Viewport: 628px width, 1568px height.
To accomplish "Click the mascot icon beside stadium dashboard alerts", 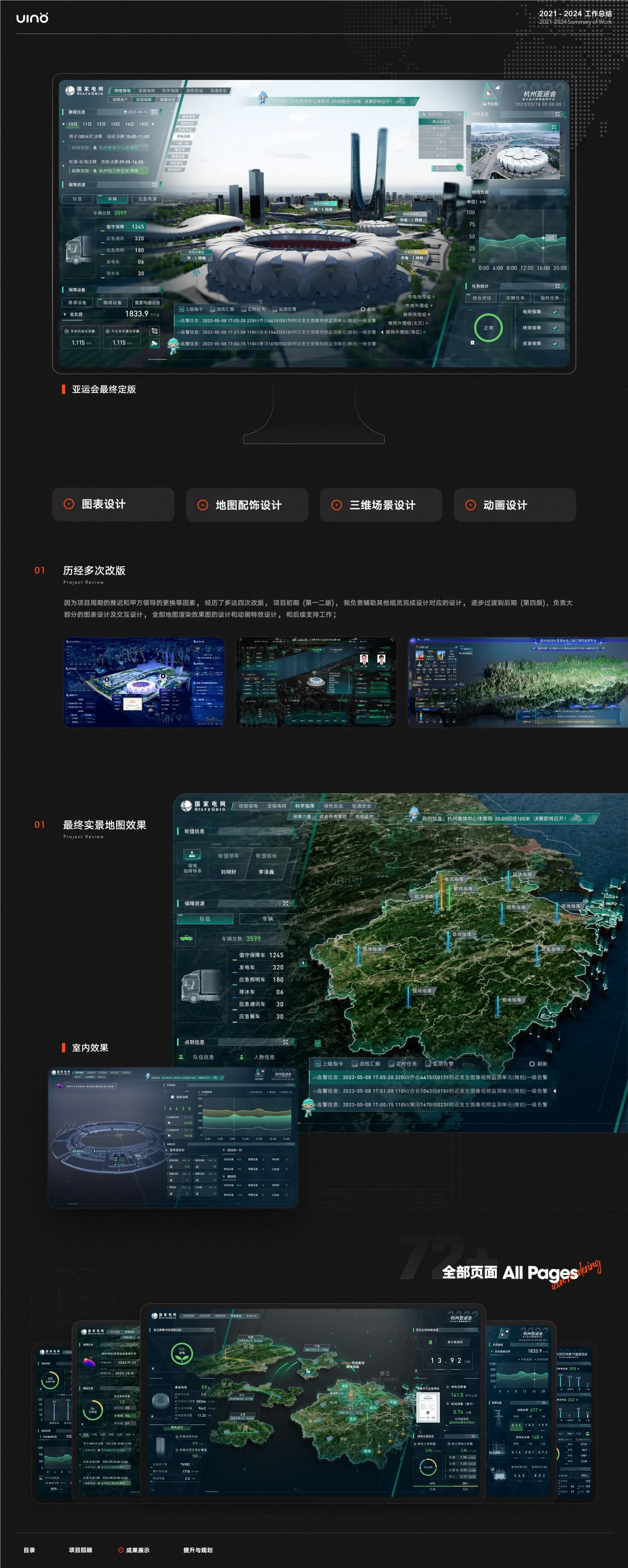I will 173,346.
